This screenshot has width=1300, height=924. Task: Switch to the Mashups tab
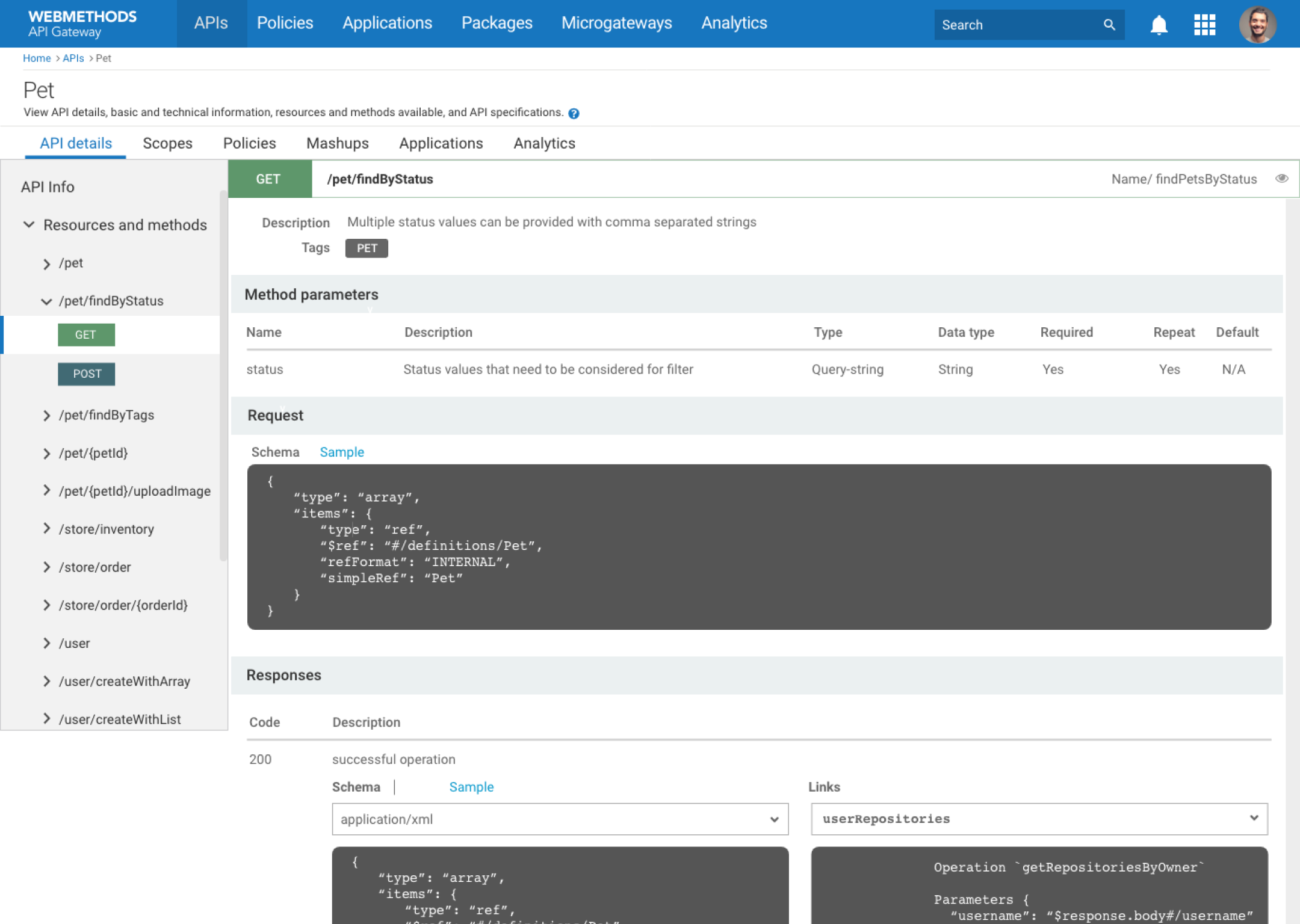(338, 143)
